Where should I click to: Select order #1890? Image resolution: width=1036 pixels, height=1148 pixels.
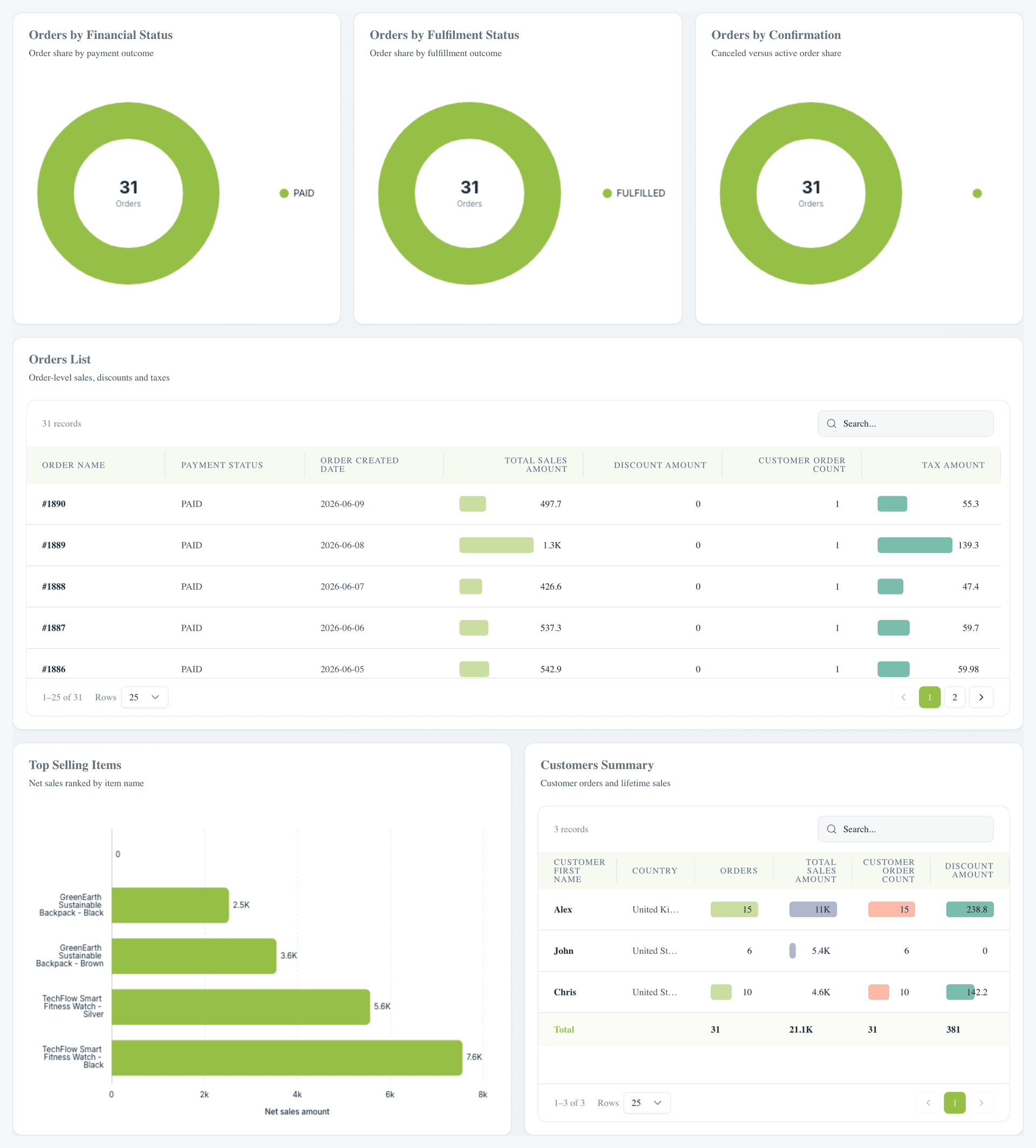[x=53, y=504]
